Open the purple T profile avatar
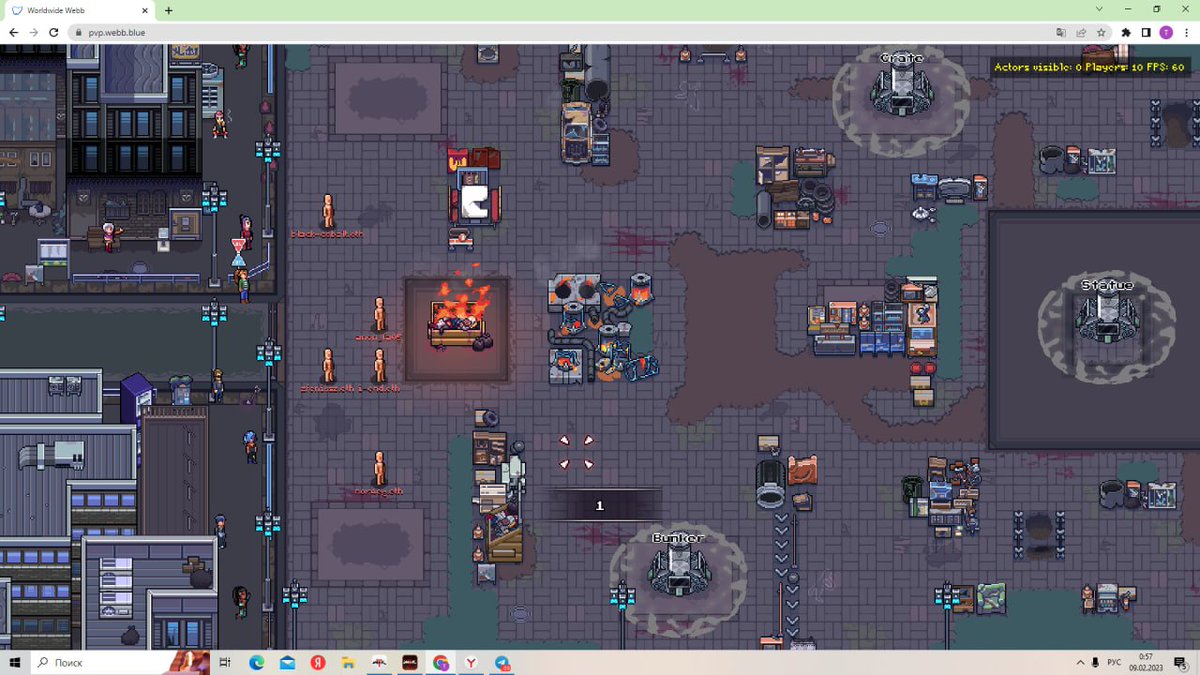1200x675 pixels. [x=1166, y=32]
